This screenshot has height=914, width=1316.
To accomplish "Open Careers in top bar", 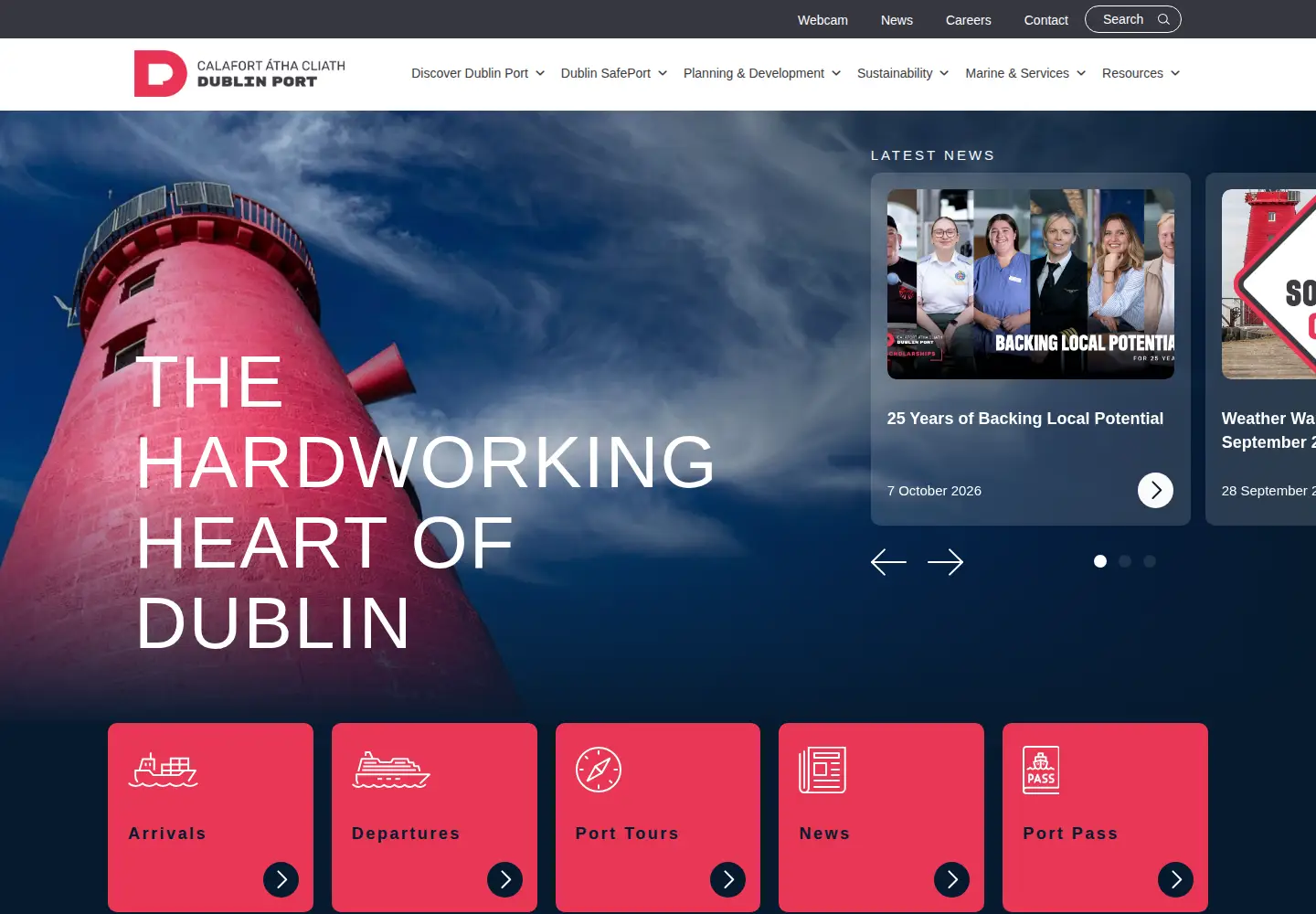I will pyautogui.click(x=968, y=20).
